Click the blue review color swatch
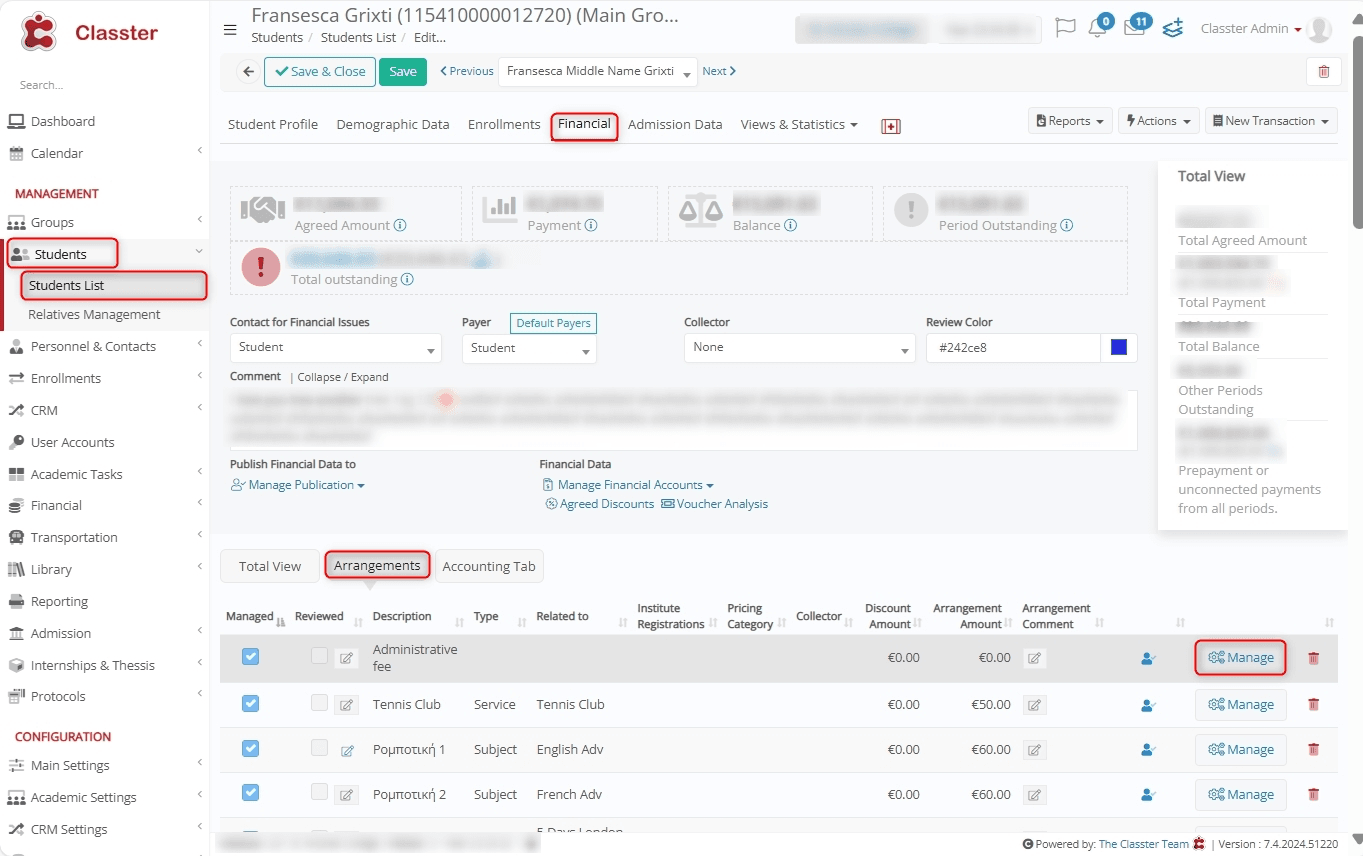Image resolution: width=1363 pixels, height=856 pixels. click(x=1119, y=347)
